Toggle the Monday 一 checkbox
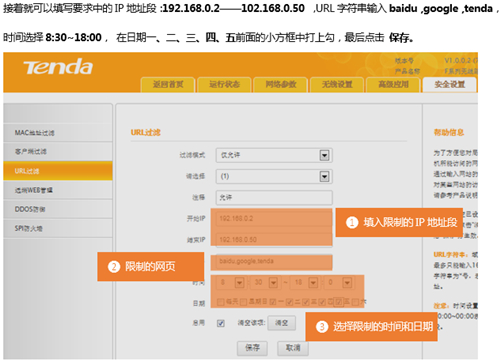 point(273,302)
